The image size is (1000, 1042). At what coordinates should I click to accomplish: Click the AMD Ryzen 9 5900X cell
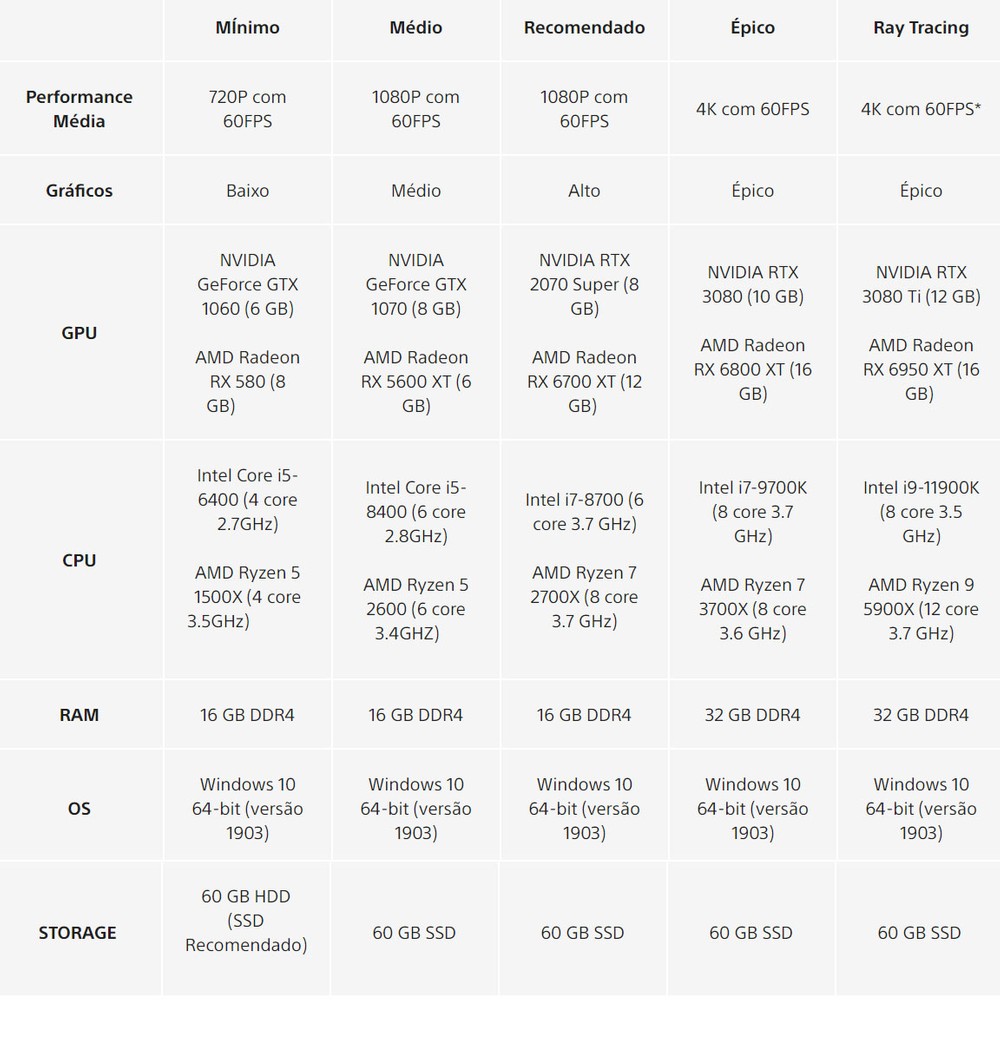coord(920,609)
